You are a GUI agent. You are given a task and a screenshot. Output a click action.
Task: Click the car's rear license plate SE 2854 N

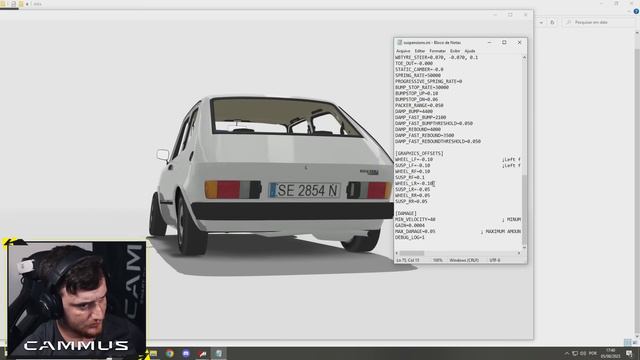[x=304, y=190]
